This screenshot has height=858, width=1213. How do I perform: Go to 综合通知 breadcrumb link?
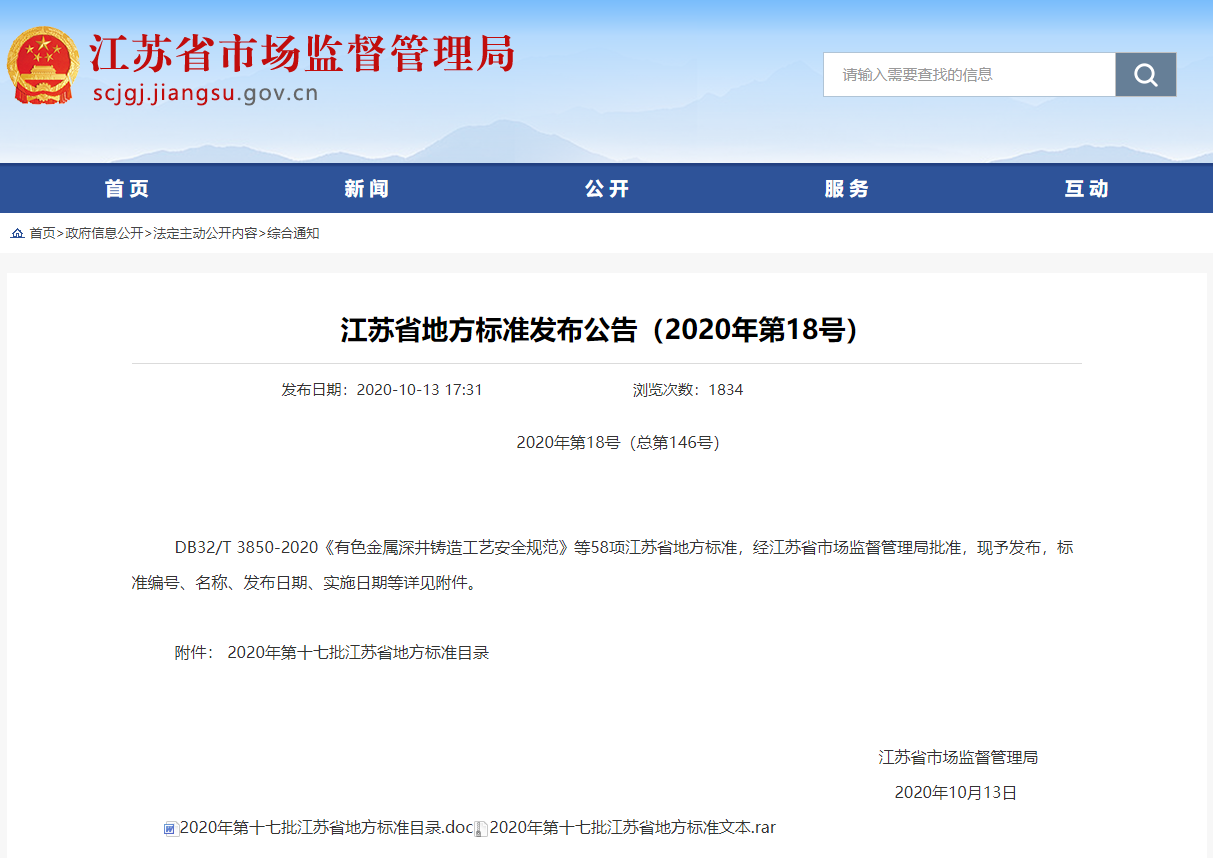pyautogui.click(x=293, y=233)
